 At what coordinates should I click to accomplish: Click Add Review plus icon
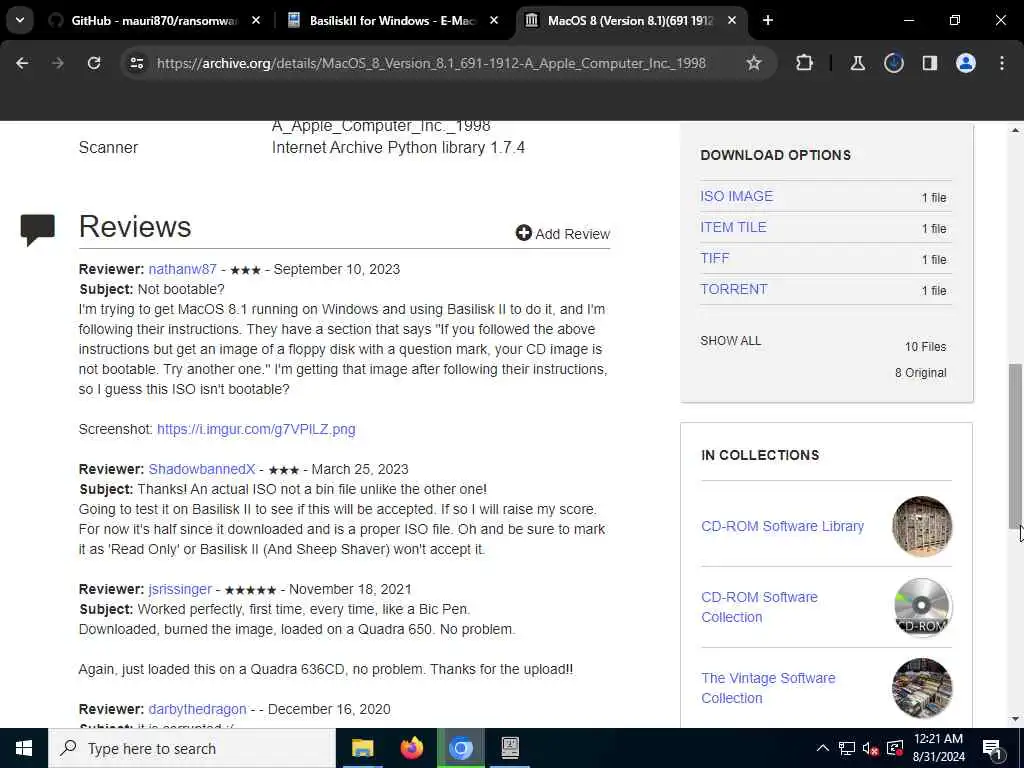click(x=523, y=233)
